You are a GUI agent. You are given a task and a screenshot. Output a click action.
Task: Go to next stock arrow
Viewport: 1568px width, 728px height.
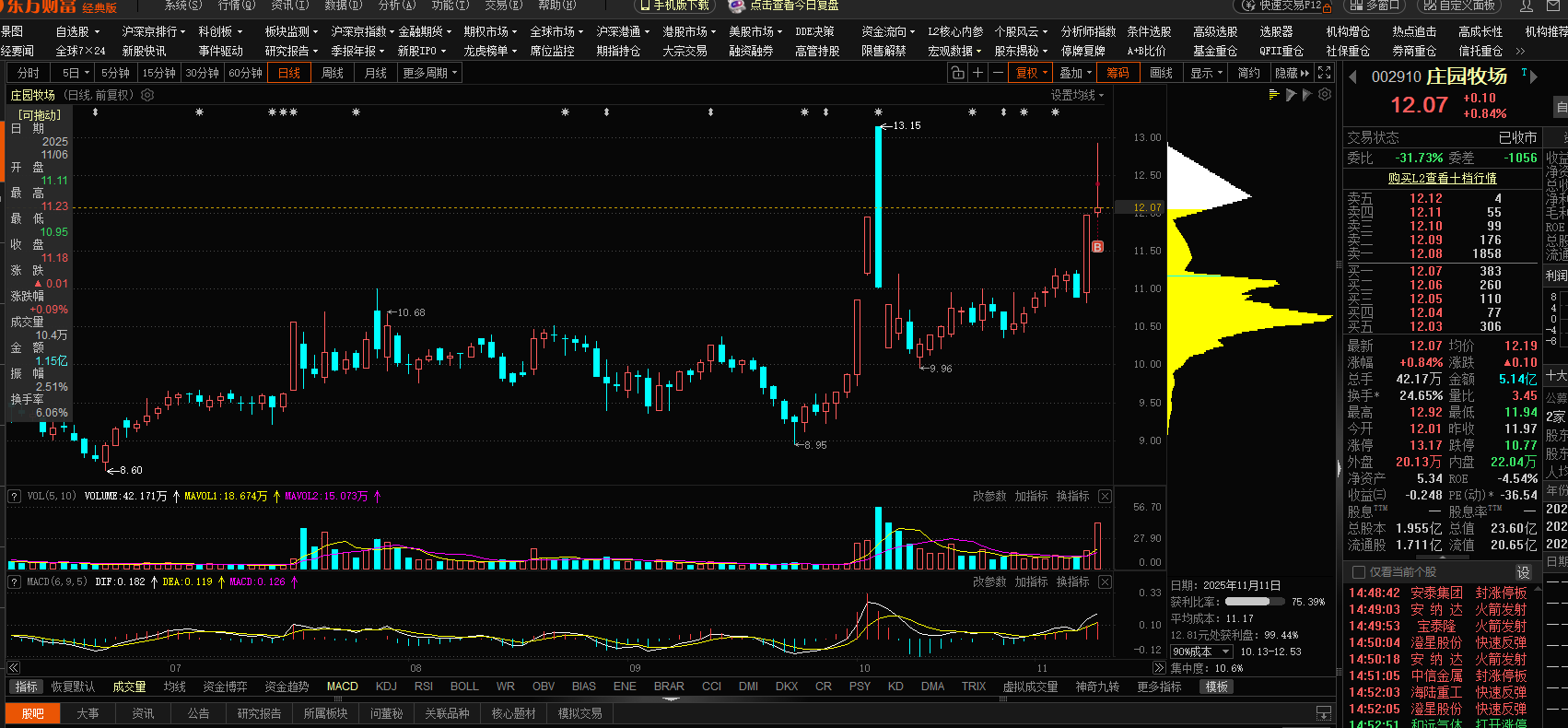(1533, 77)
